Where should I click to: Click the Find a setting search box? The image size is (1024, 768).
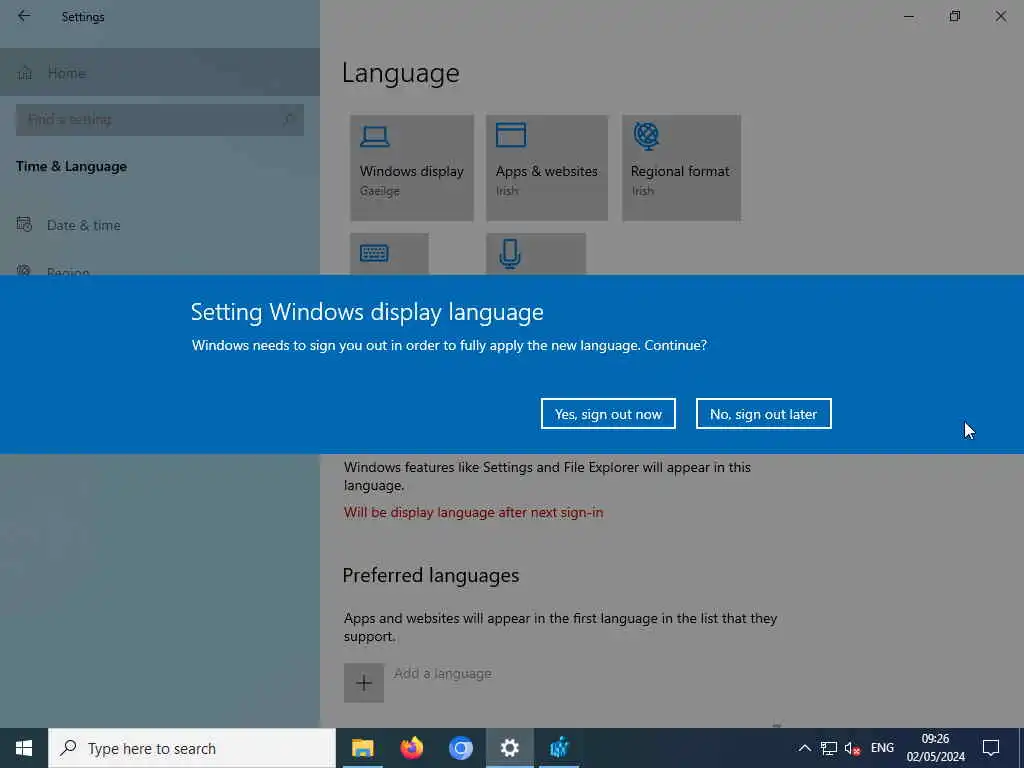160,120
